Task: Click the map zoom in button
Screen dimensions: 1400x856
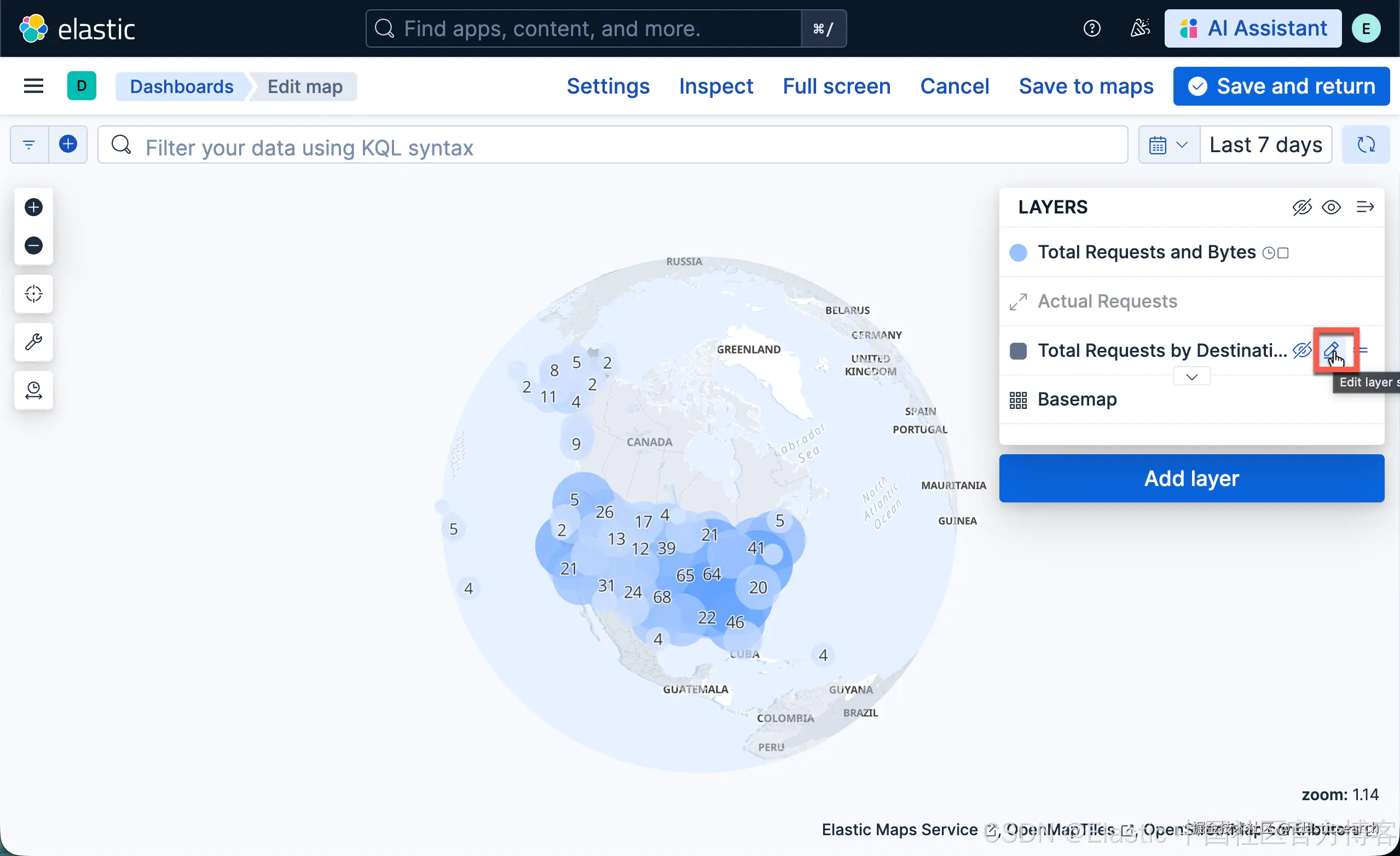Action: coord(33,207)
